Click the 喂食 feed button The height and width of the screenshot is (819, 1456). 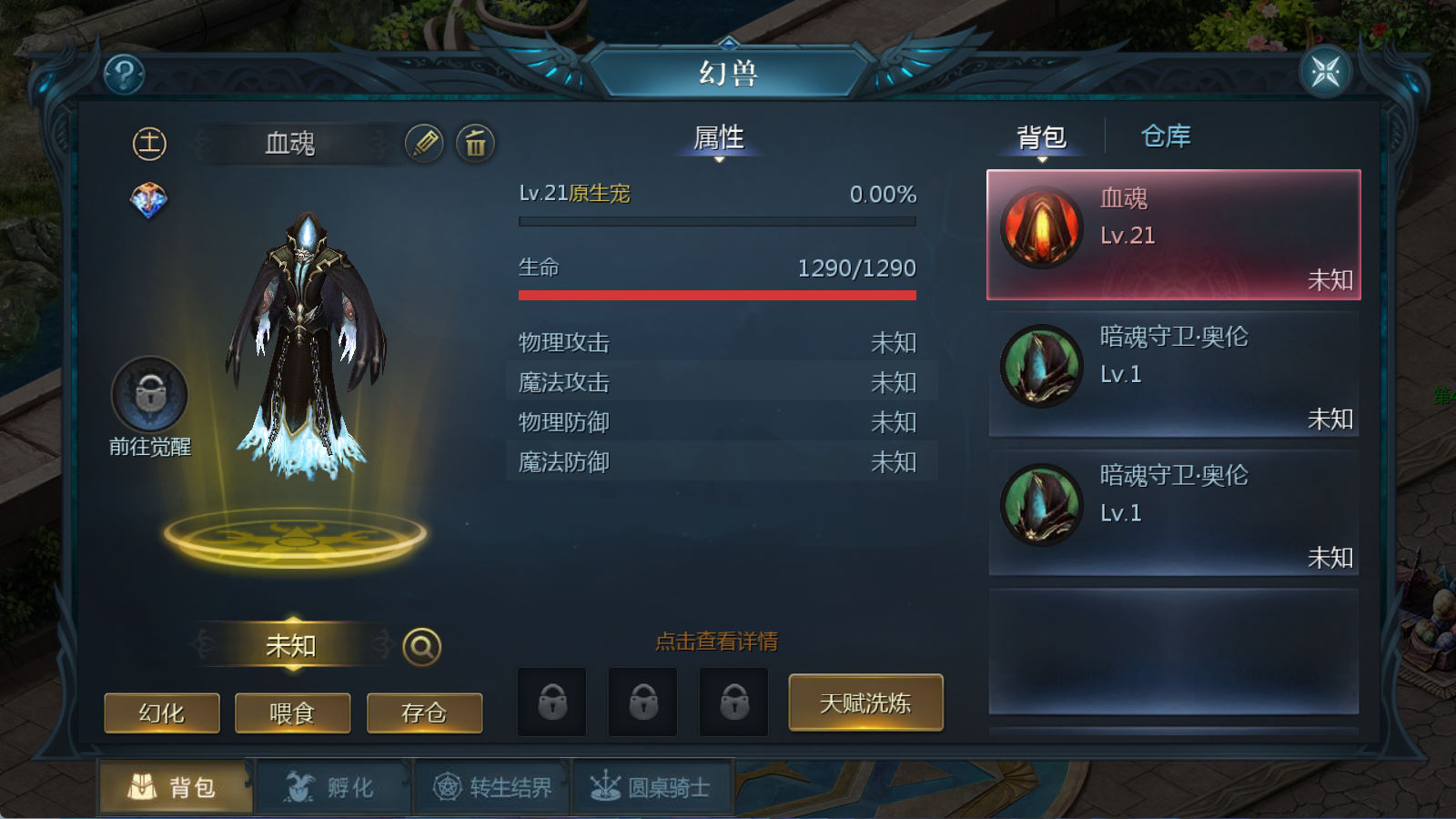tap(292, 713)
